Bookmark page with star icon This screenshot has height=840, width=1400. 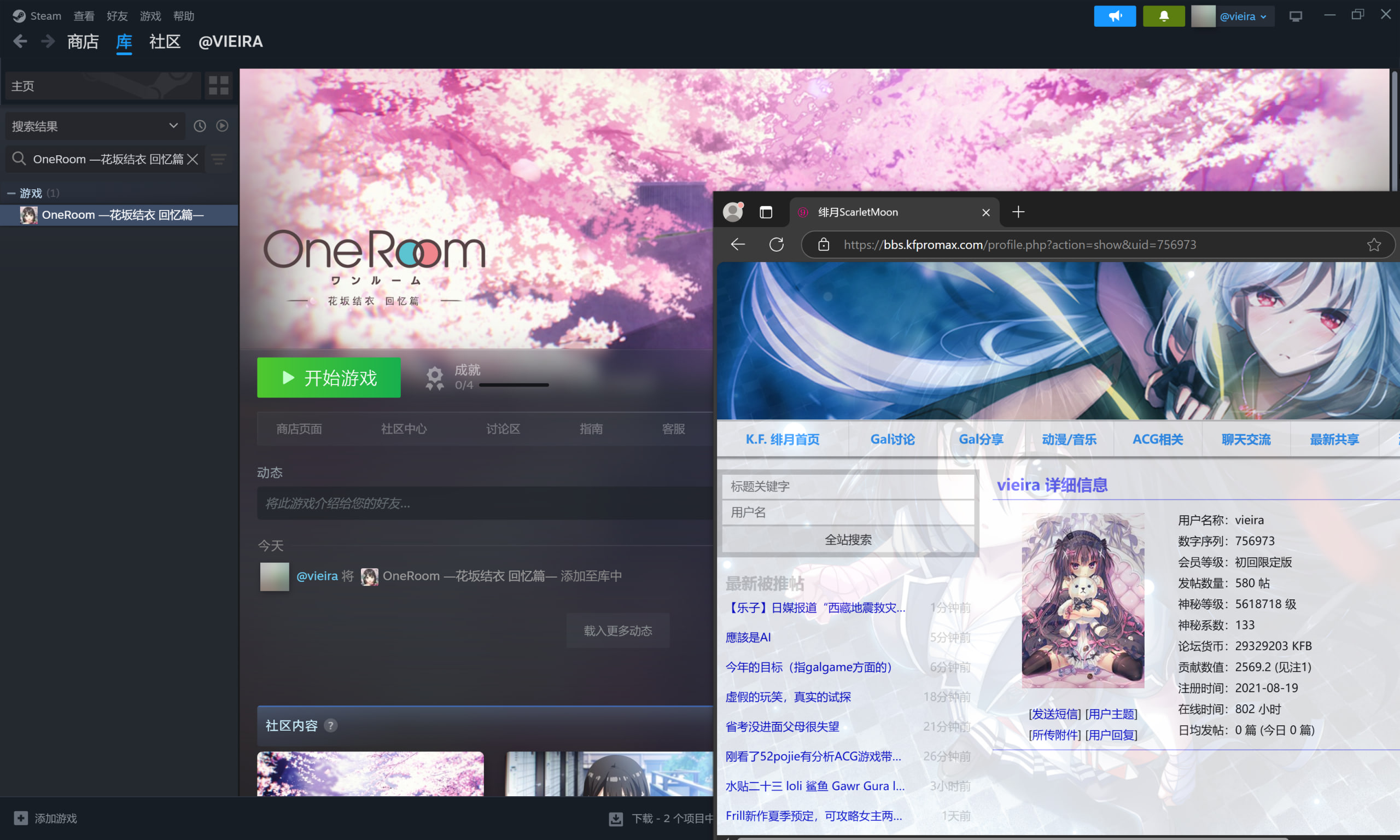(1374, 244)
